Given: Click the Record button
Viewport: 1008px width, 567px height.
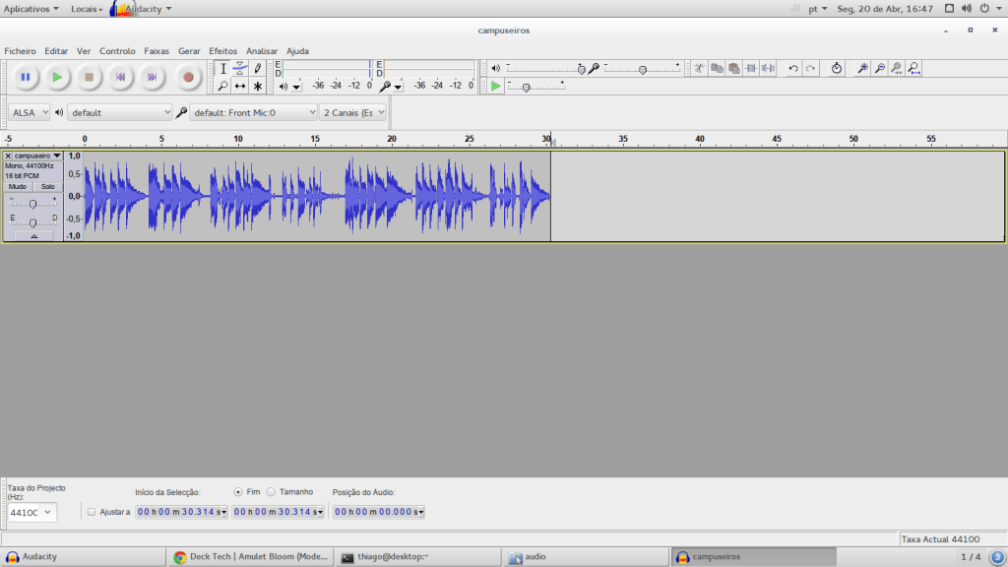Looking at the screenshot, I should coord(187,77).
